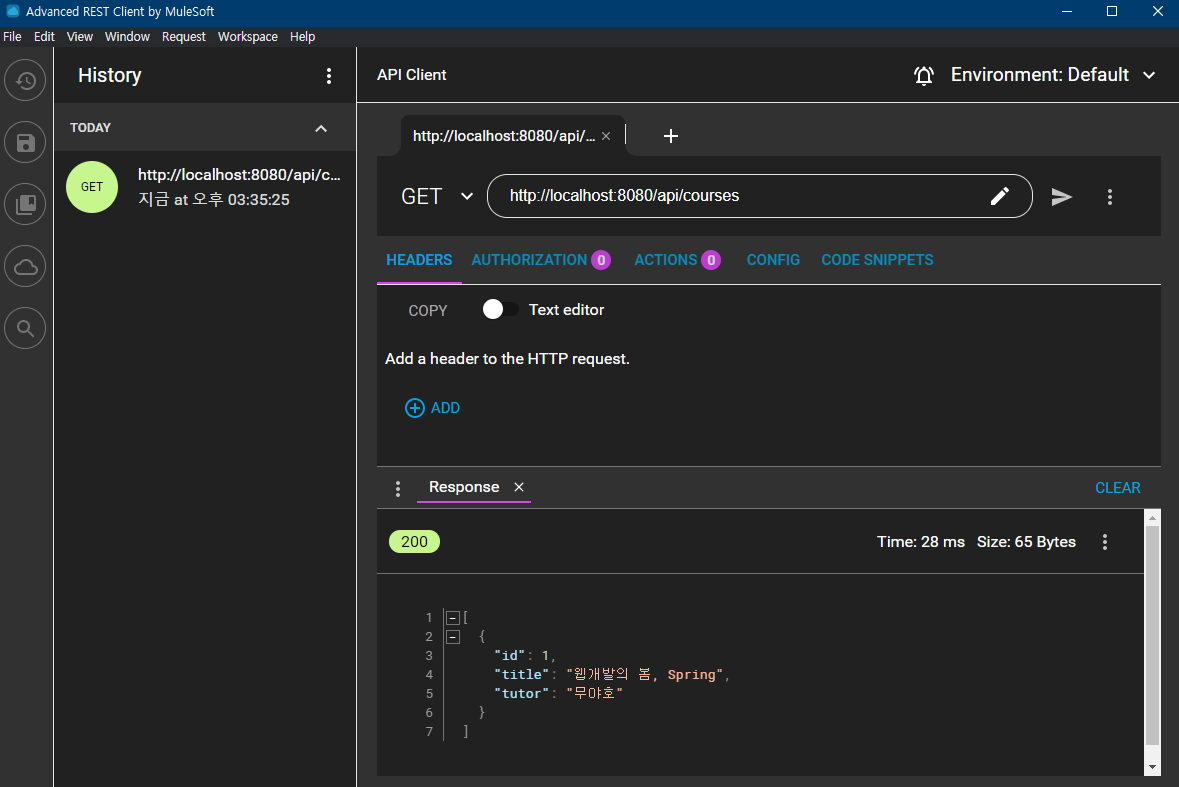
Task: Open the request three-dot options menu
Action: point(1110,197)
